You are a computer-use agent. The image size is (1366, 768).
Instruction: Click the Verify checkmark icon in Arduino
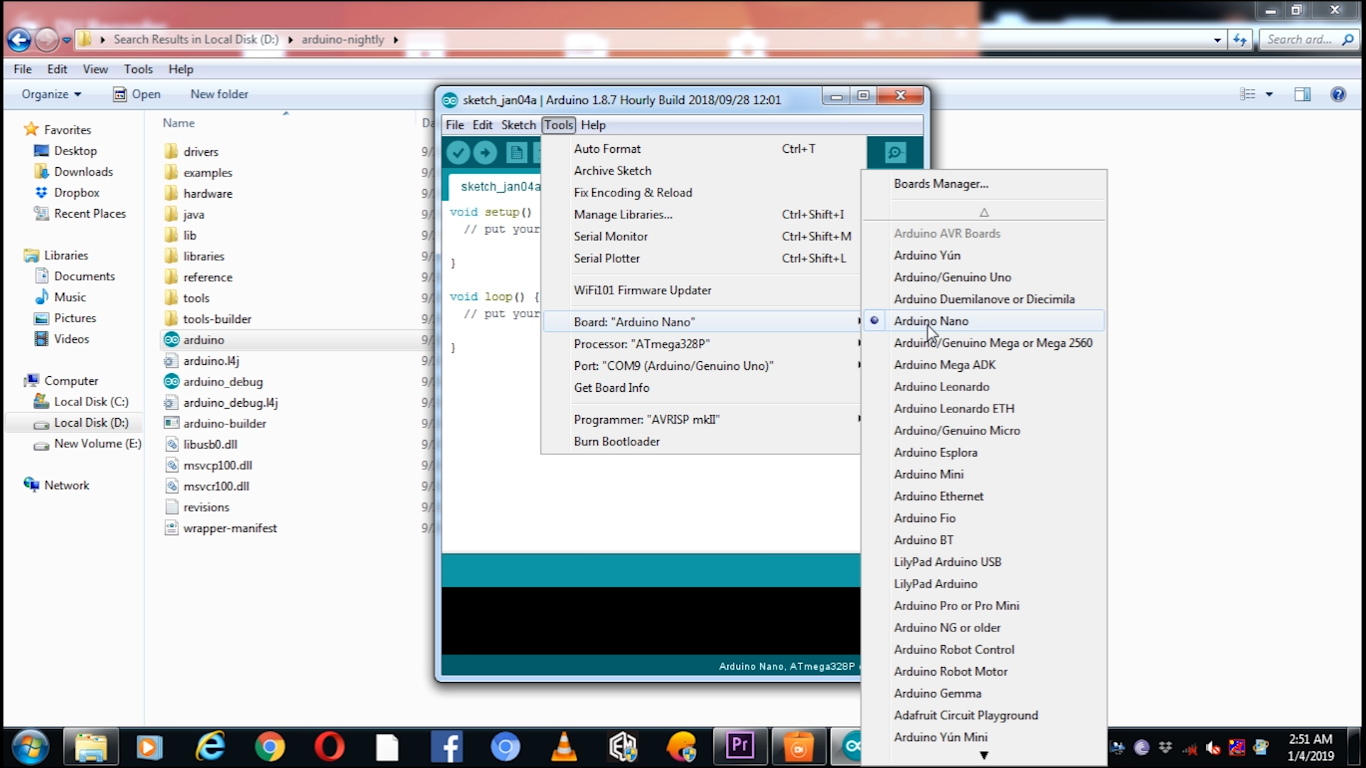click(459, 153)
